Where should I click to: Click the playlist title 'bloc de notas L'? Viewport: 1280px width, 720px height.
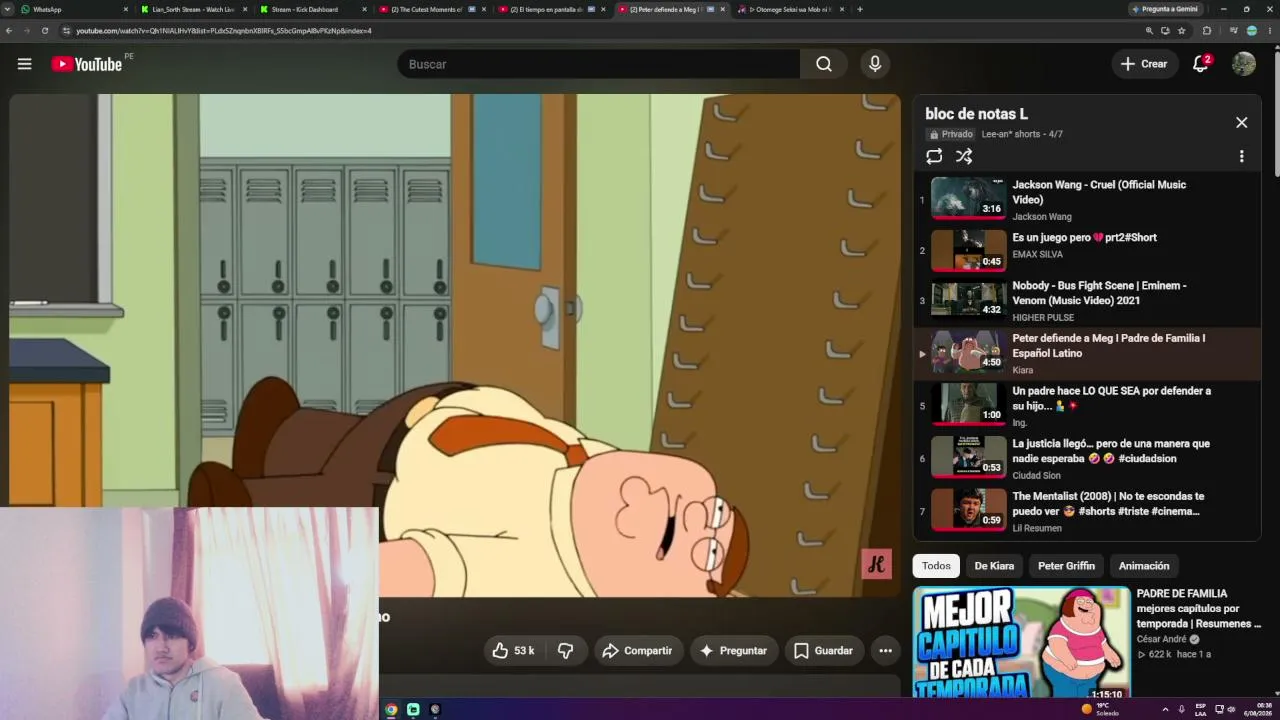[x=976, y=114]
